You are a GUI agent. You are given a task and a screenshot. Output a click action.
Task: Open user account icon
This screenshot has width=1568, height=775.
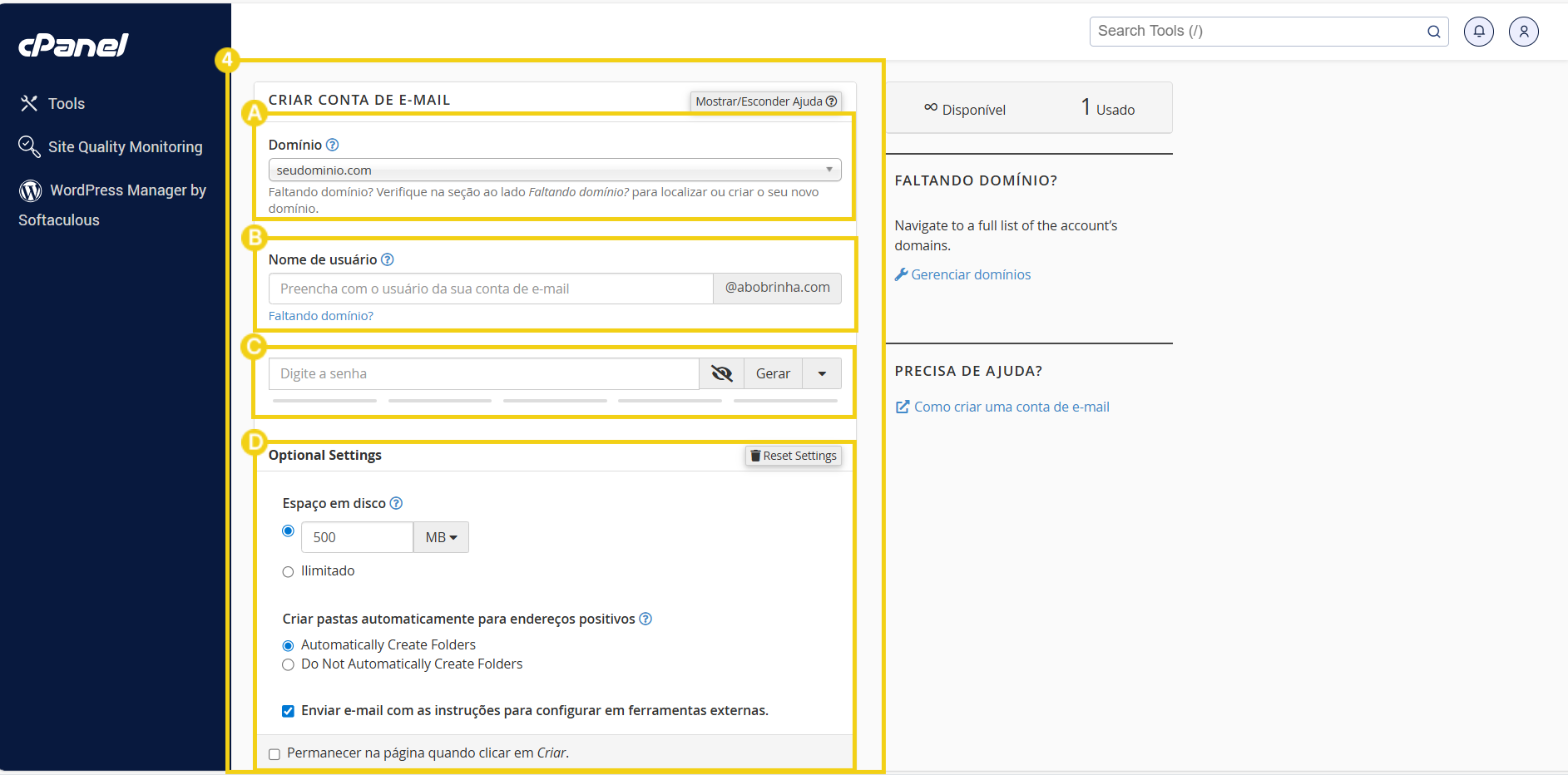click(x=1524, y=32)
